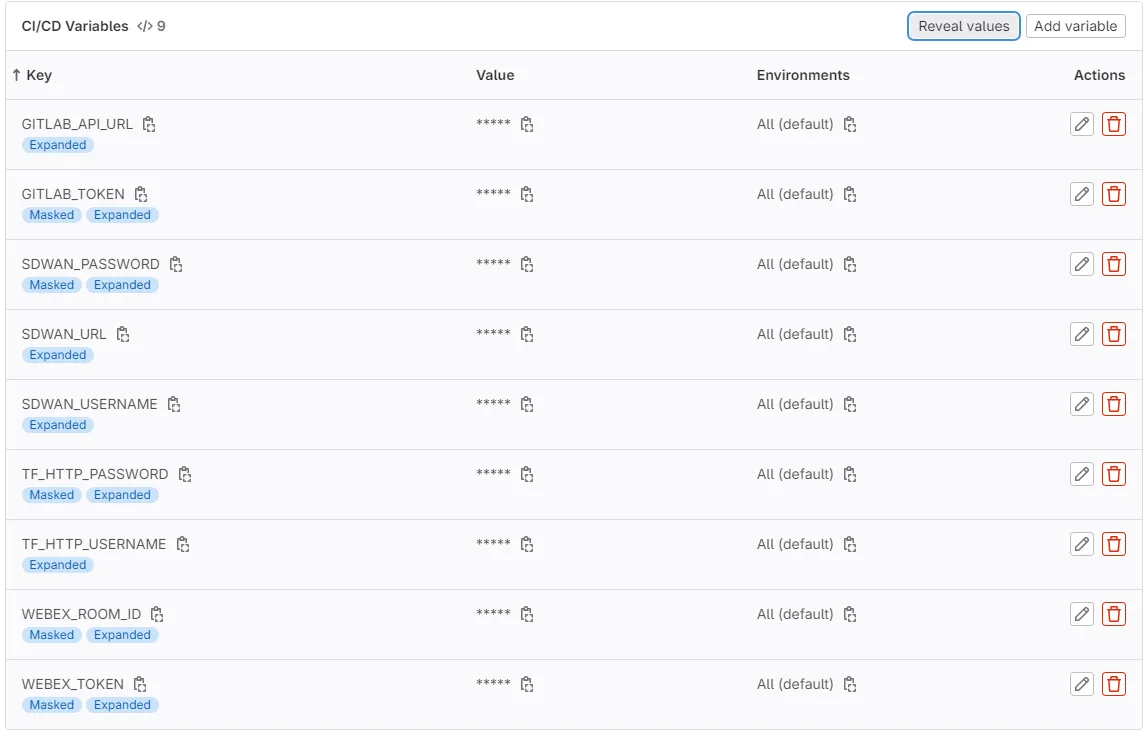Delete the SDWAN_URL variable

[1113, 334]
